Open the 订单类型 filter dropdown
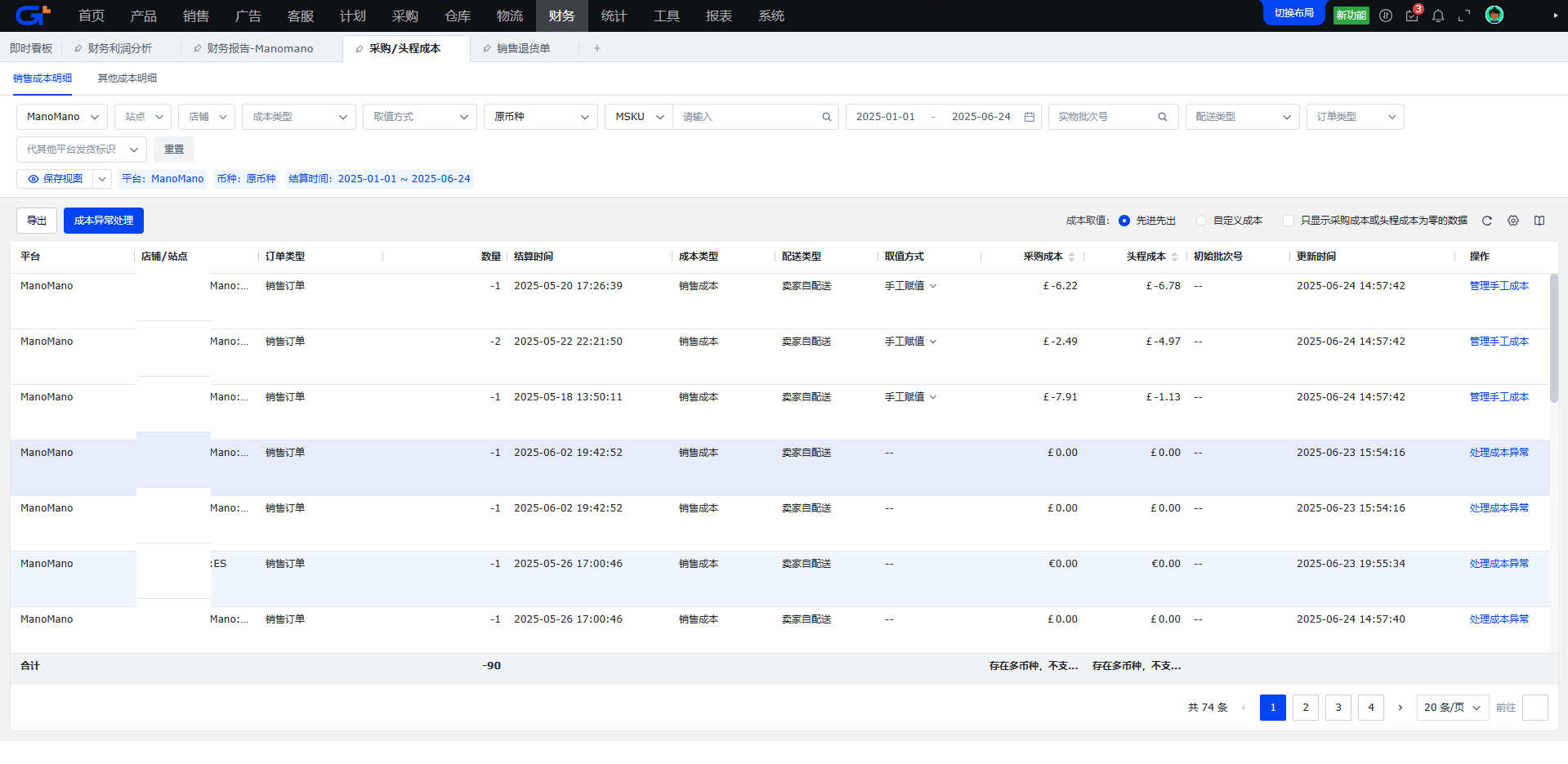The image size is (1568, 764). (1356, 117)
